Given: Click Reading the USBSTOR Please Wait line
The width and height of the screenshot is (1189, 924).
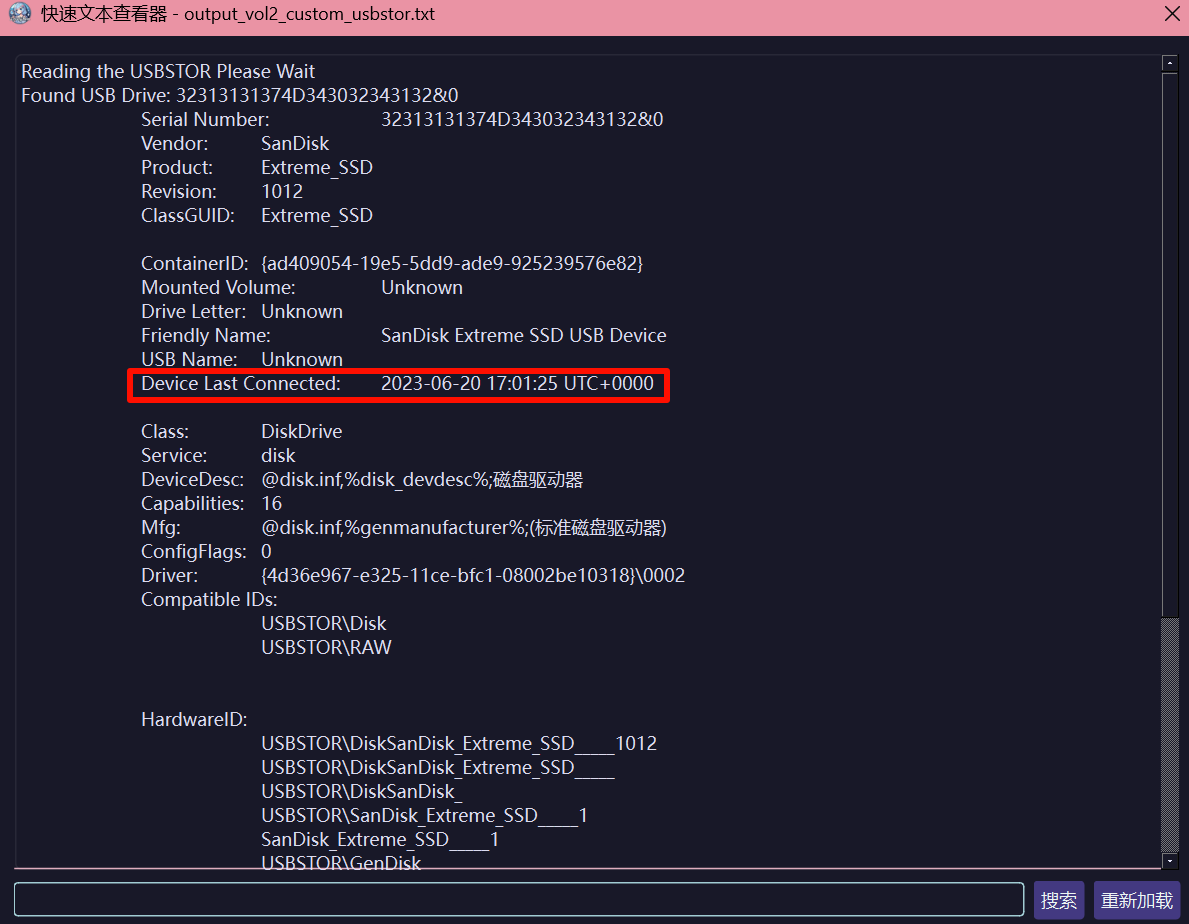Looking at the screenshot, I should click(x=168, y=71).
